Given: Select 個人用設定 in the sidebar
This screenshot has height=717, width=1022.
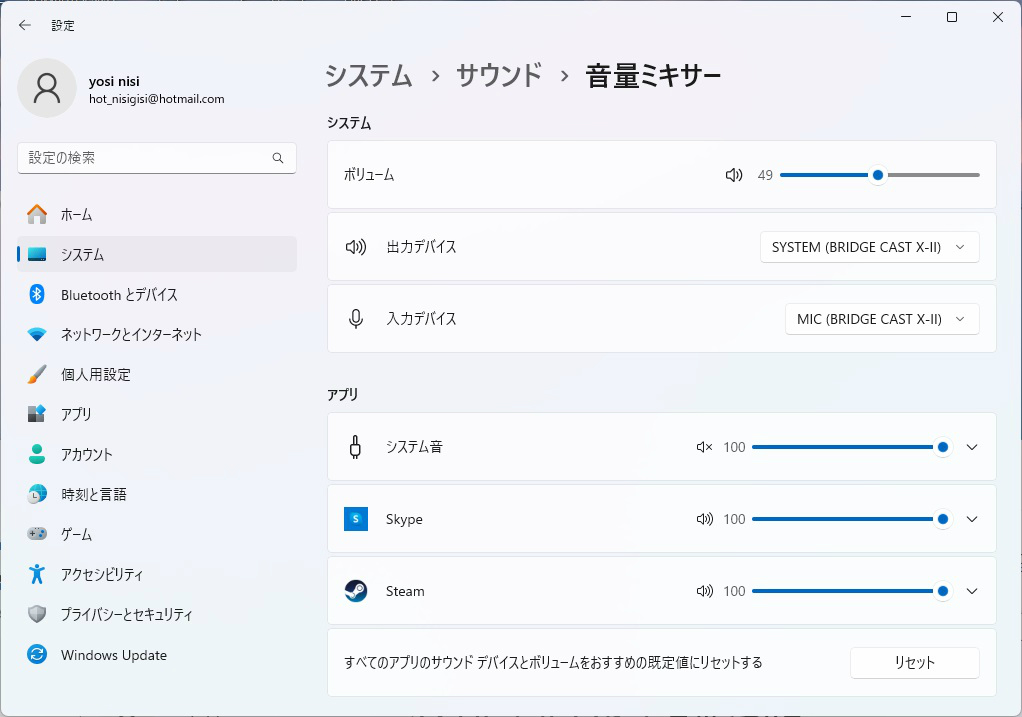Looking at the screenshot, I should (x=95, y=374).
